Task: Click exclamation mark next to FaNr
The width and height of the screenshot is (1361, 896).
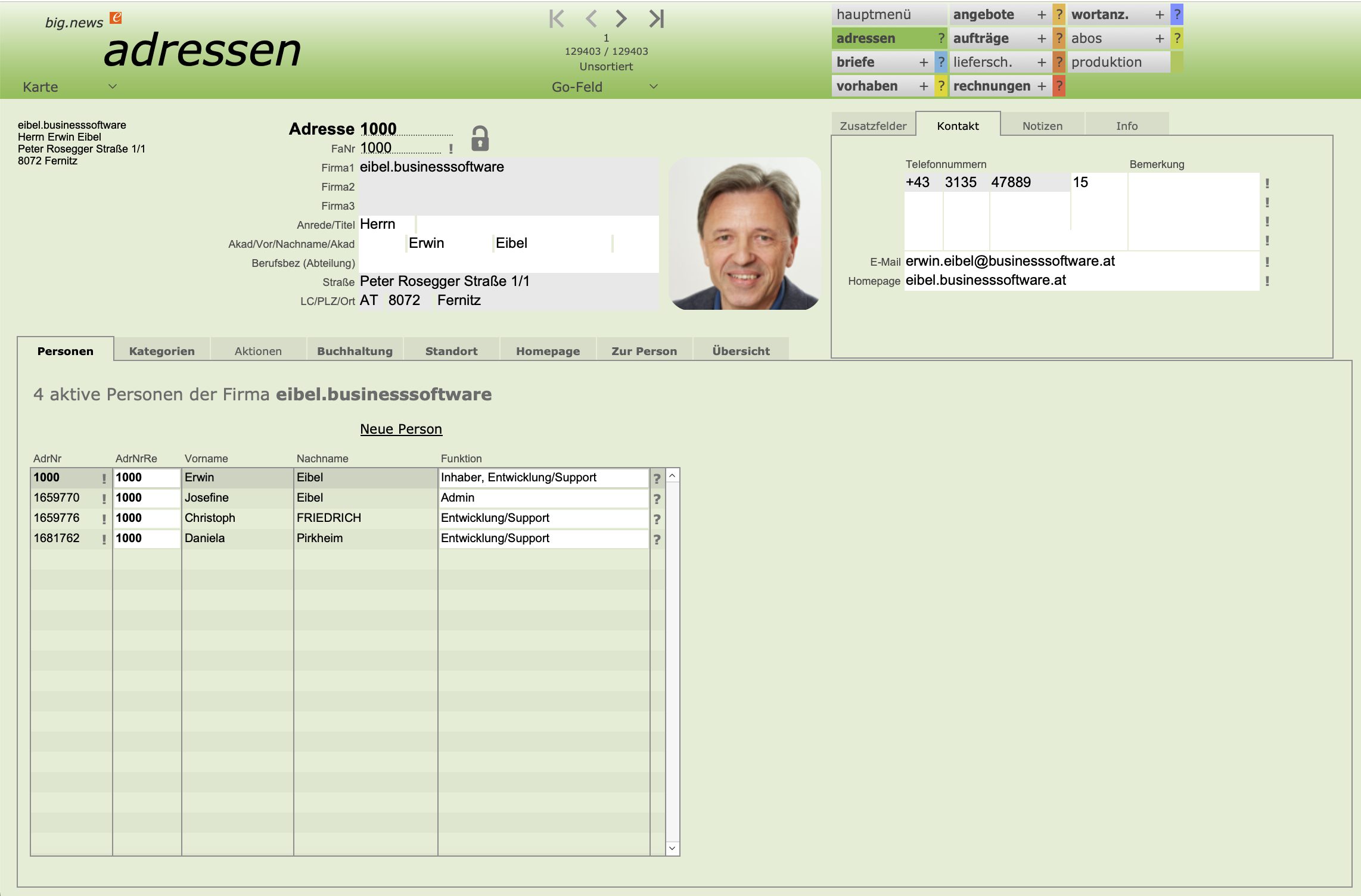Action: pos(451,149)
